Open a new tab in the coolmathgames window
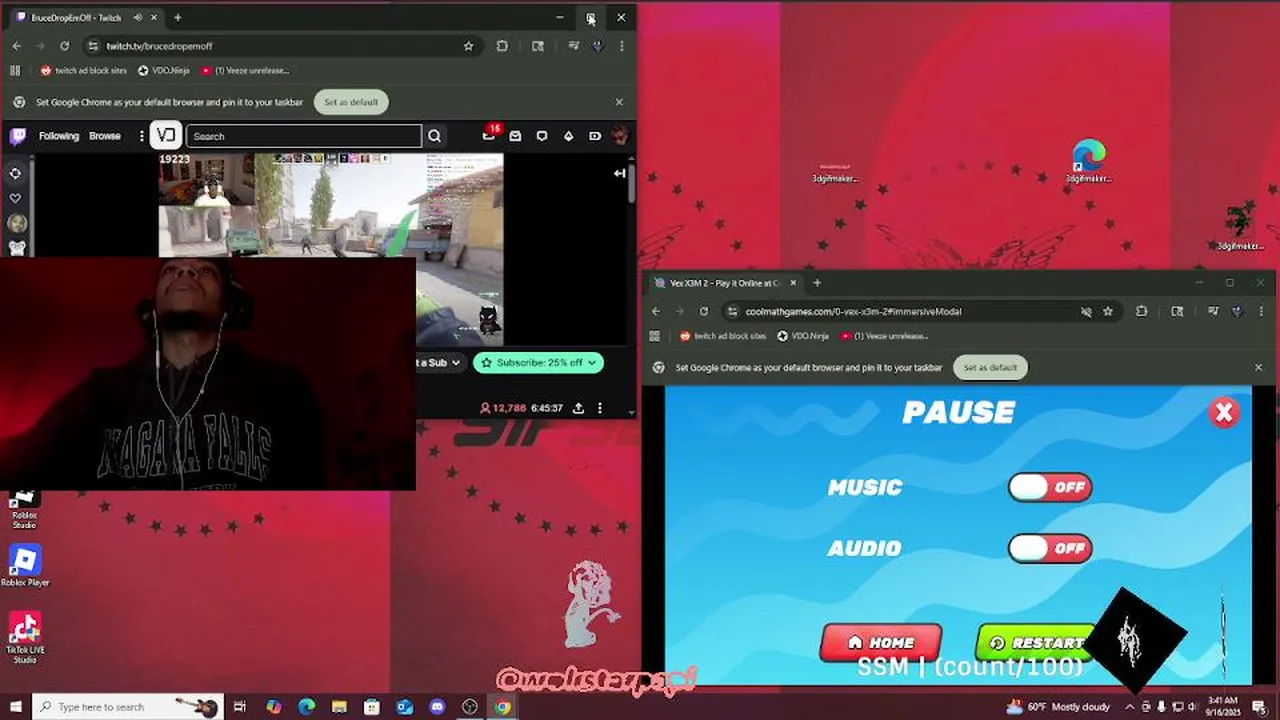The width and height of the screenshot is (1280, 720). click(x=817, y=283)
